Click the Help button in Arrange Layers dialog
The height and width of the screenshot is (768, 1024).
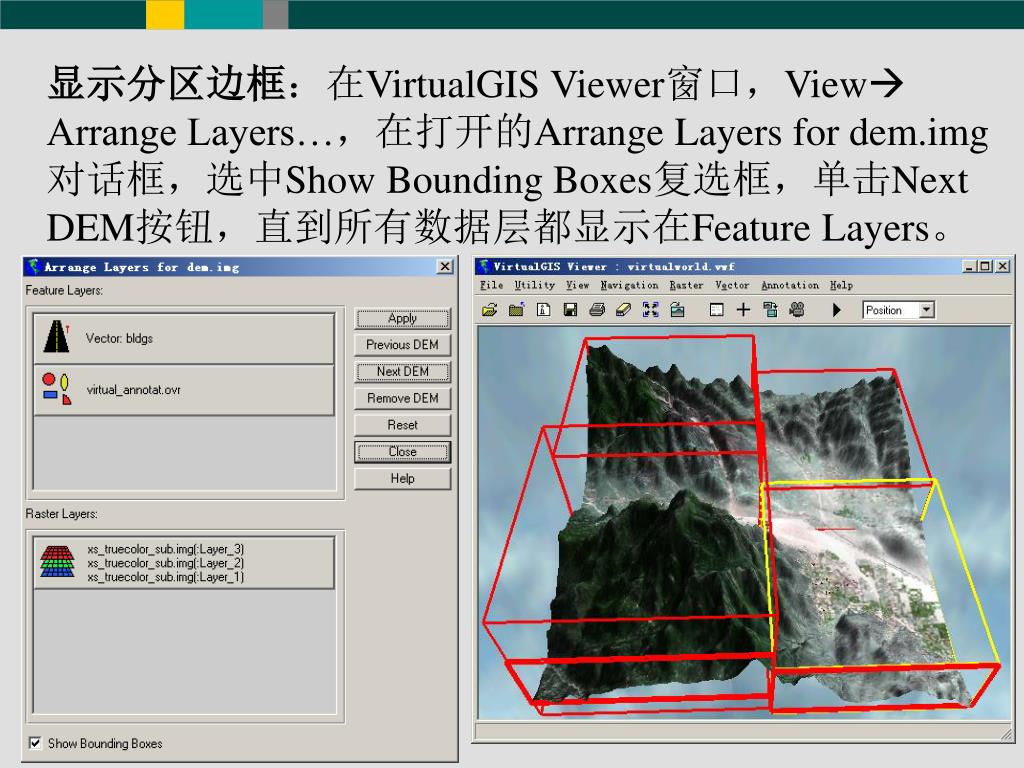[402, 479]
